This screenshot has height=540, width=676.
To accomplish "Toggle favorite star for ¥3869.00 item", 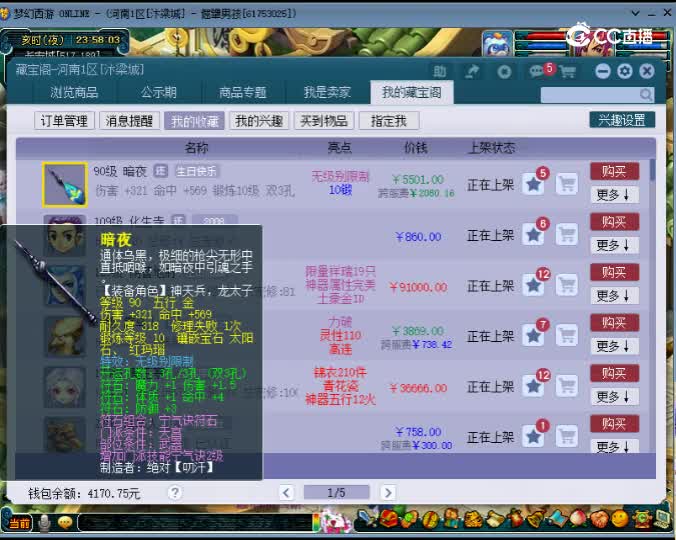I will coord(533,336).
